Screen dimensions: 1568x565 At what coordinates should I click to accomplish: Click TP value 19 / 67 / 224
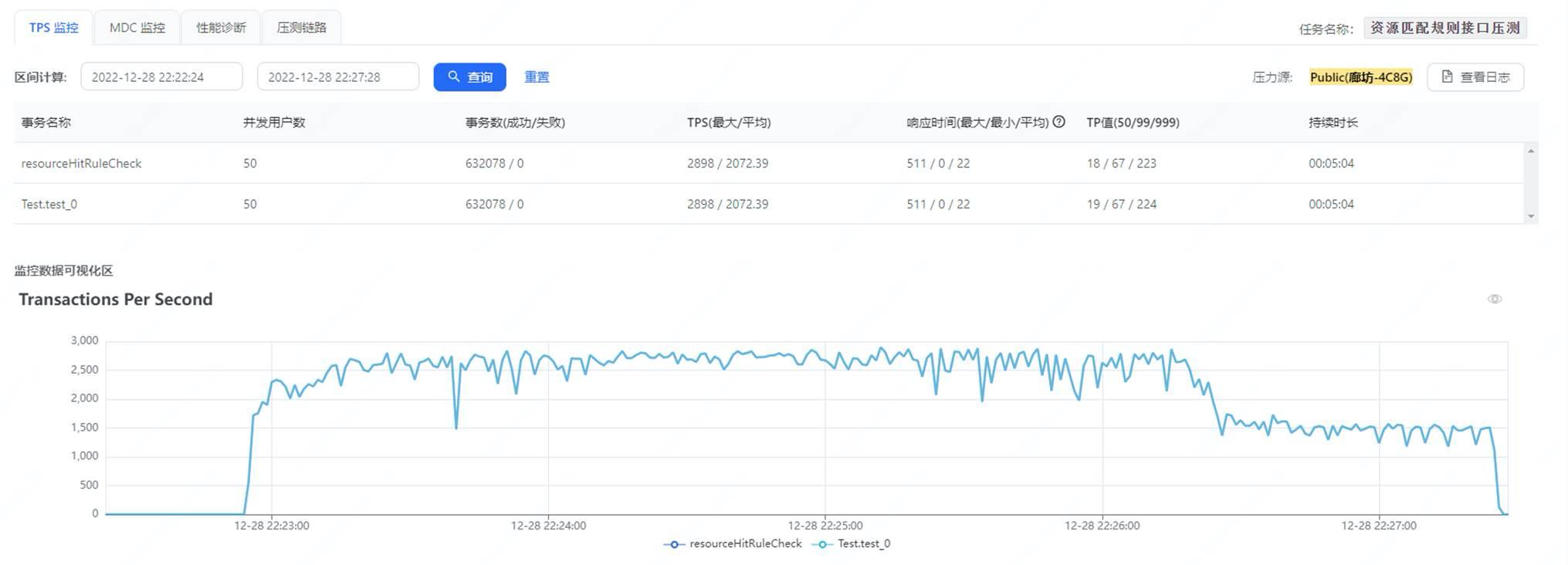[1121, 205]
